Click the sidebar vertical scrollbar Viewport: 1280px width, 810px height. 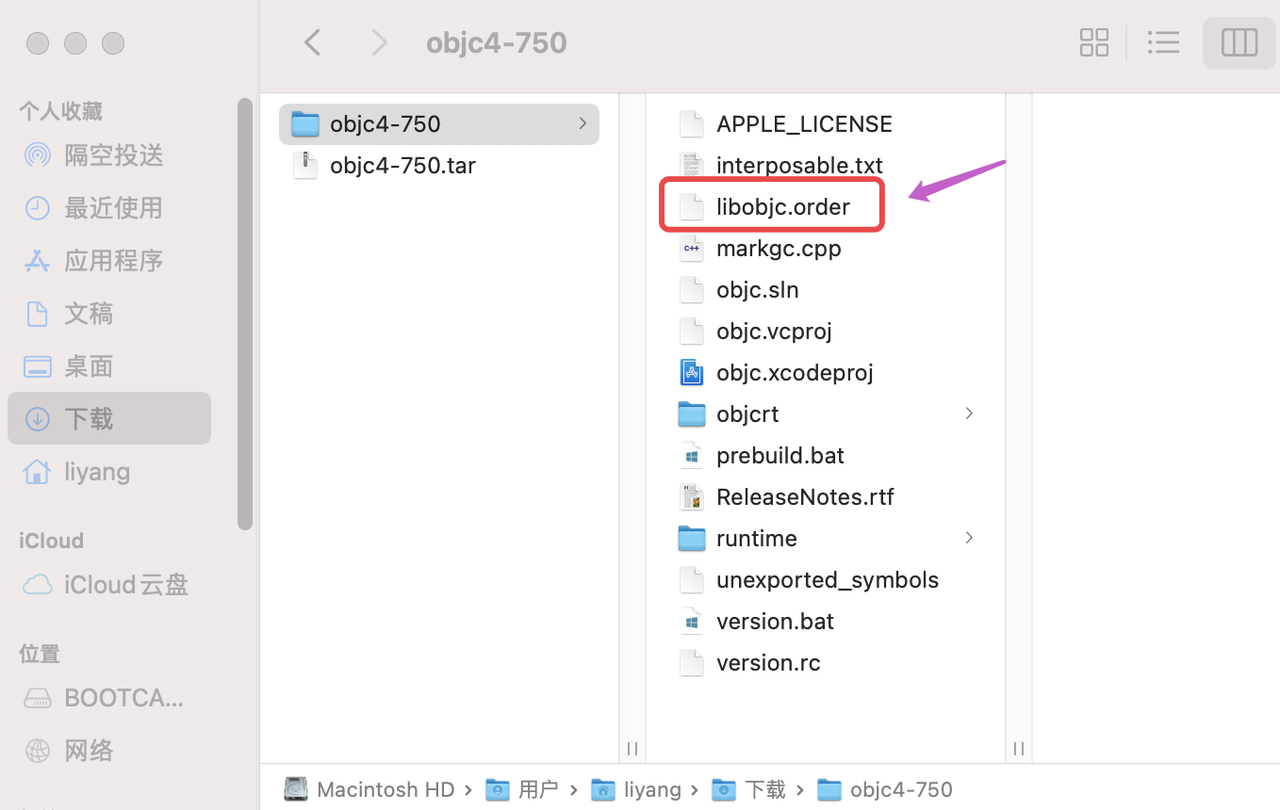click(x=245, y=313)
